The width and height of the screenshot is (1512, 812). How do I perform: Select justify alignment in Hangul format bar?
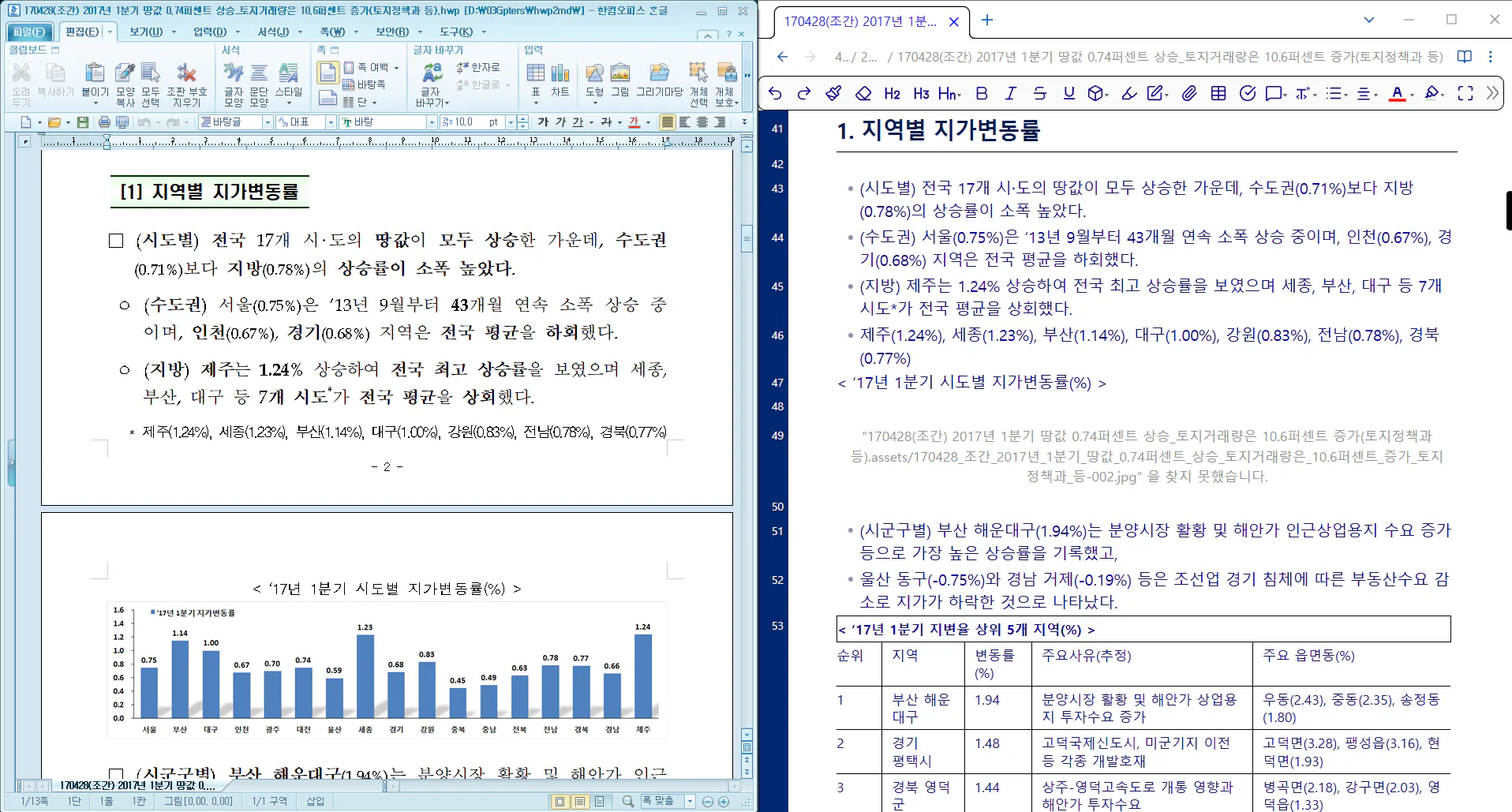click(x=668, y=122)
